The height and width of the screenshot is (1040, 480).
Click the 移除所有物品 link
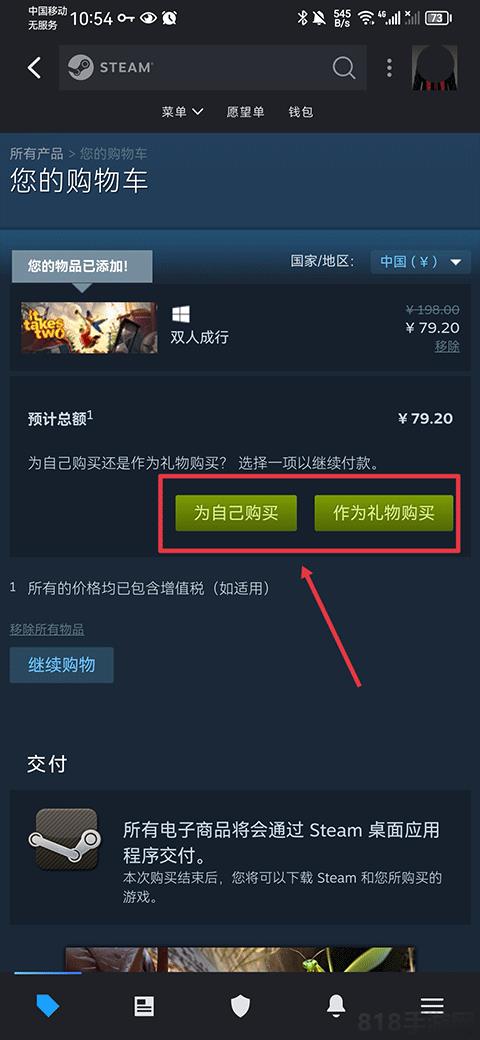(x=47, y=629)
